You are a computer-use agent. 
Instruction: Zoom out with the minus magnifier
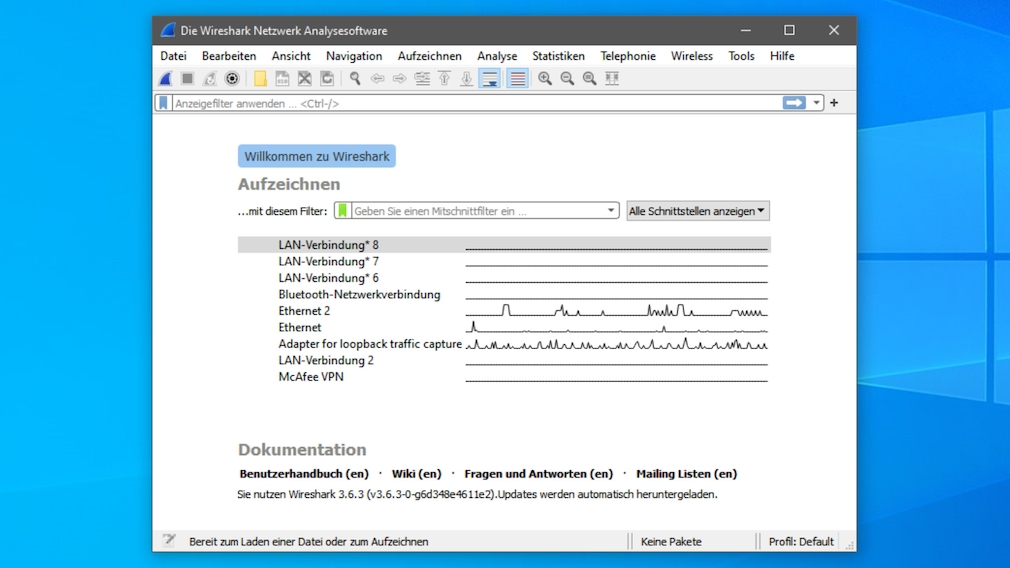(567, 79)
